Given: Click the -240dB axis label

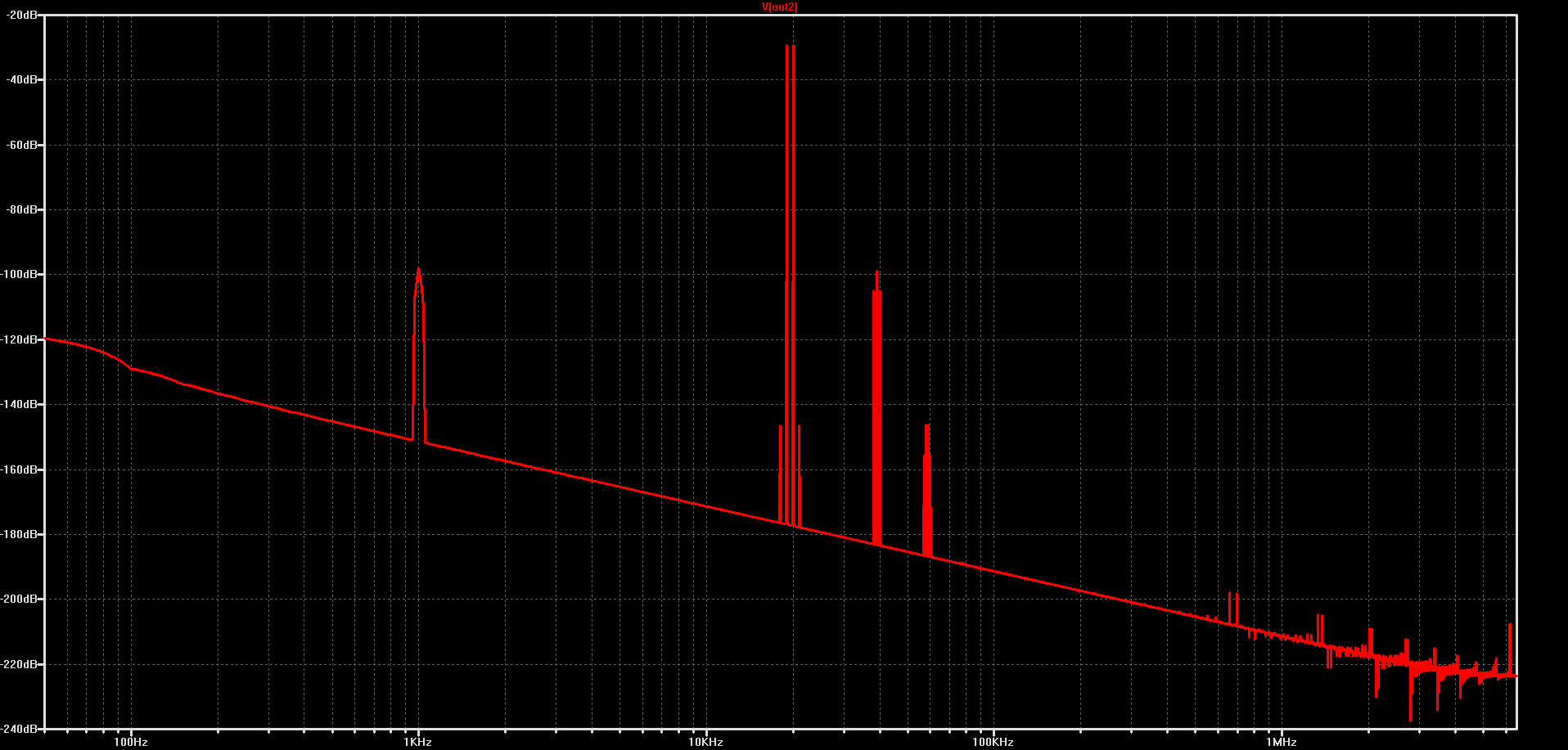Looking at the screenshot, I should click(x=19, y=728).
